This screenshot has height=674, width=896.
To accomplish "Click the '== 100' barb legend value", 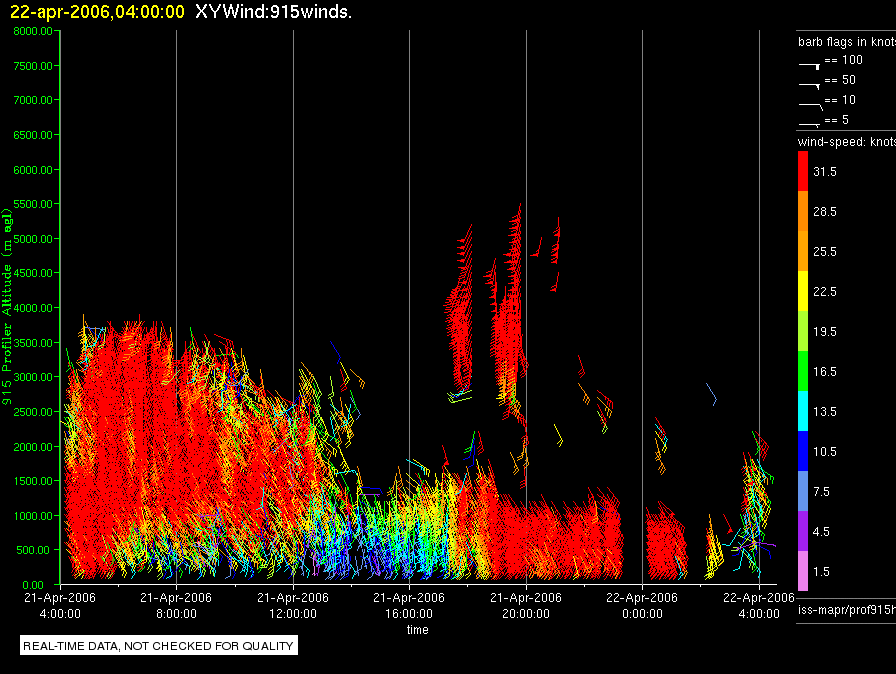I will pos(843,60).
